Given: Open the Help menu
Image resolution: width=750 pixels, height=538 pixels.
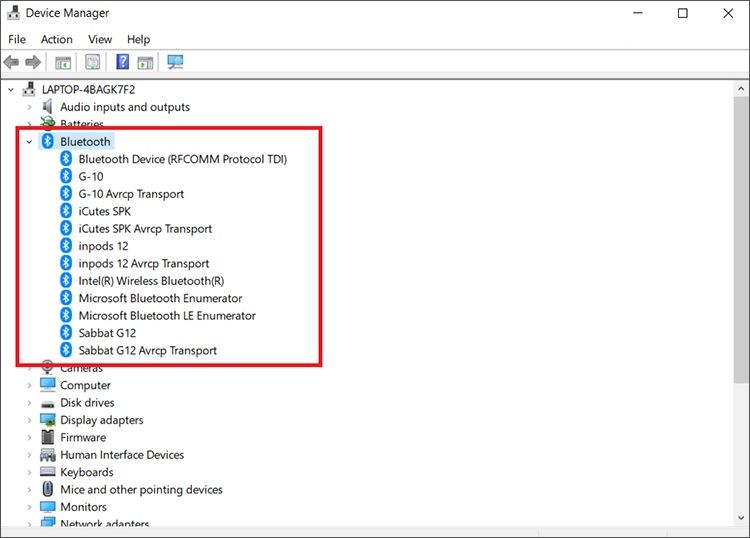Looking at the screenshot, I should [x=138, y=39].
